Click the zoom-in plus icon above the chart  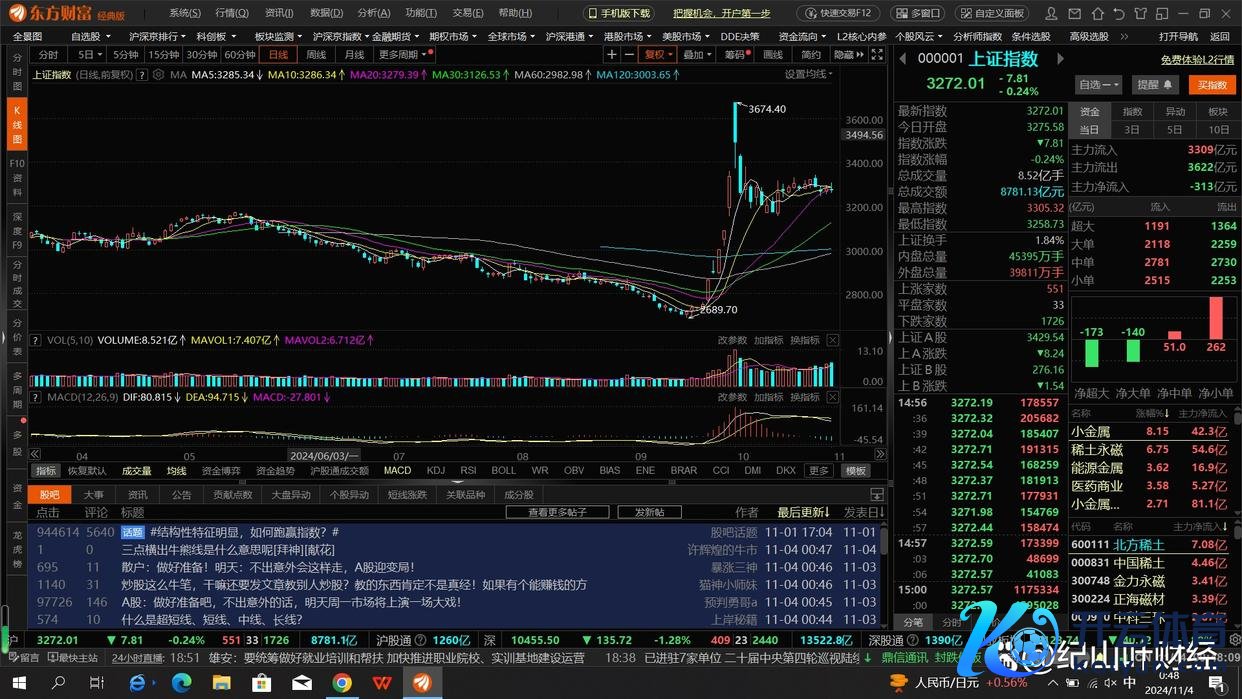point(612,55)
